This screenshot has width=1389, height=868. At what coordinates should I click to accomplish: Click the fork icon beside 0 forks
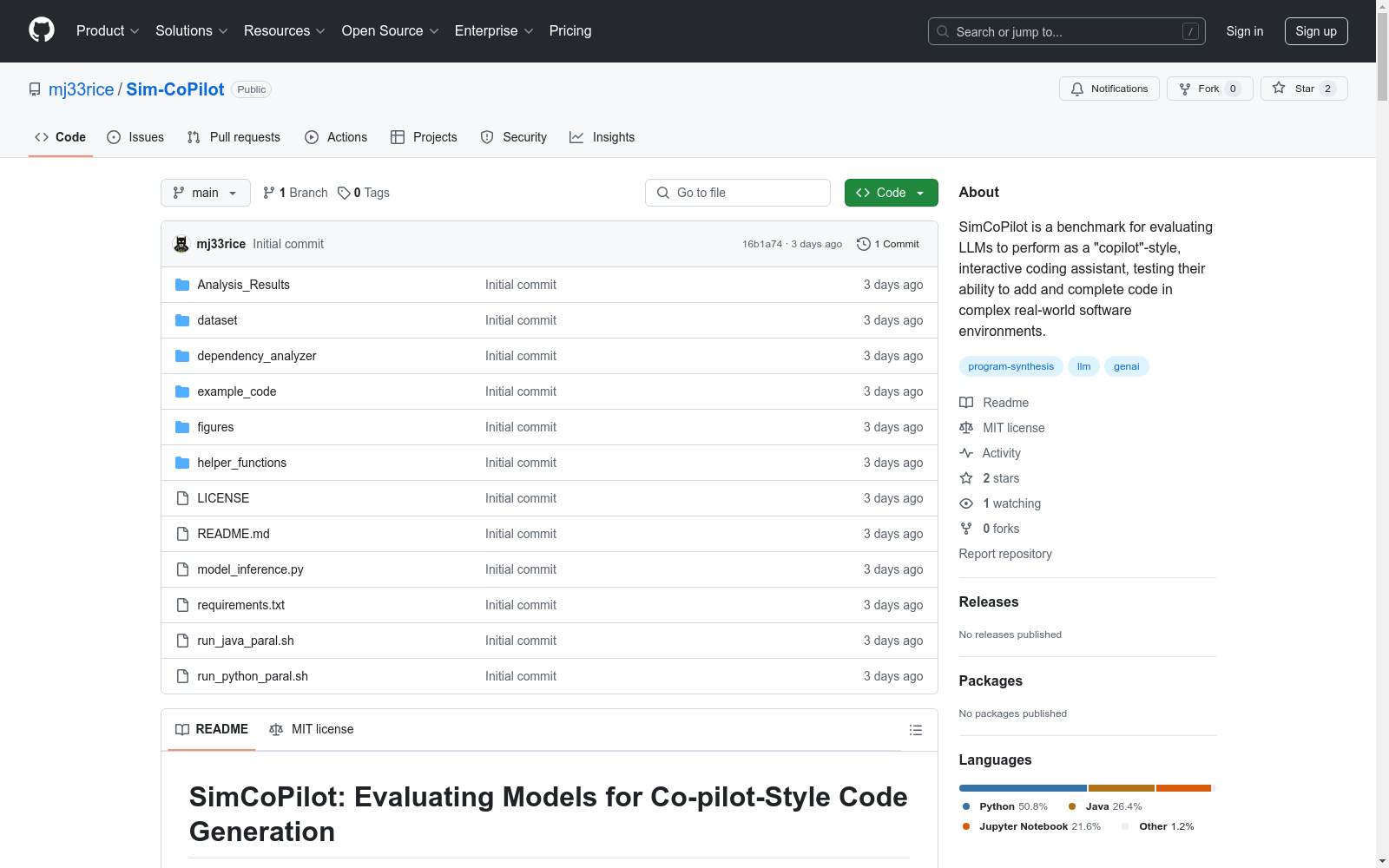click(966, 529)
